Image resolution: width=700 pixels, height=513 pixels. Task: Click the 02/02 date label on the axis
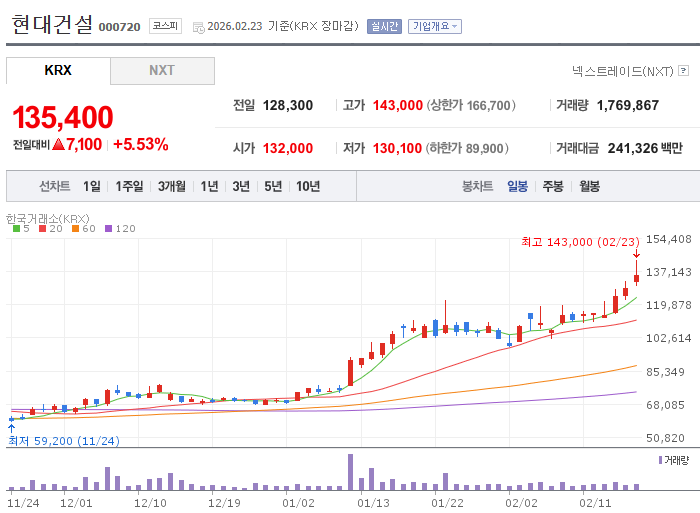pos(521,503)
